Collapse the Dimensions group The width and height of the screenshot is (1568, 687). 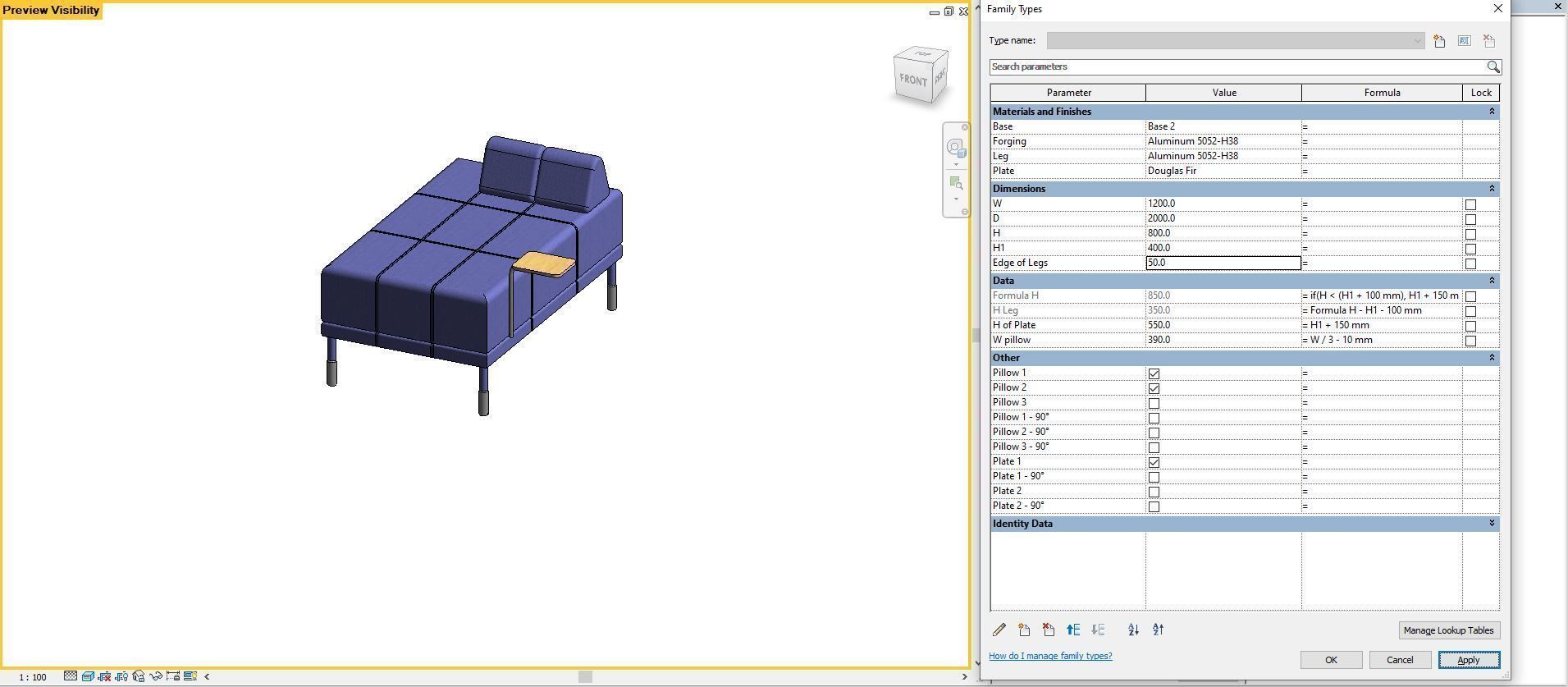coord(1492,188)
